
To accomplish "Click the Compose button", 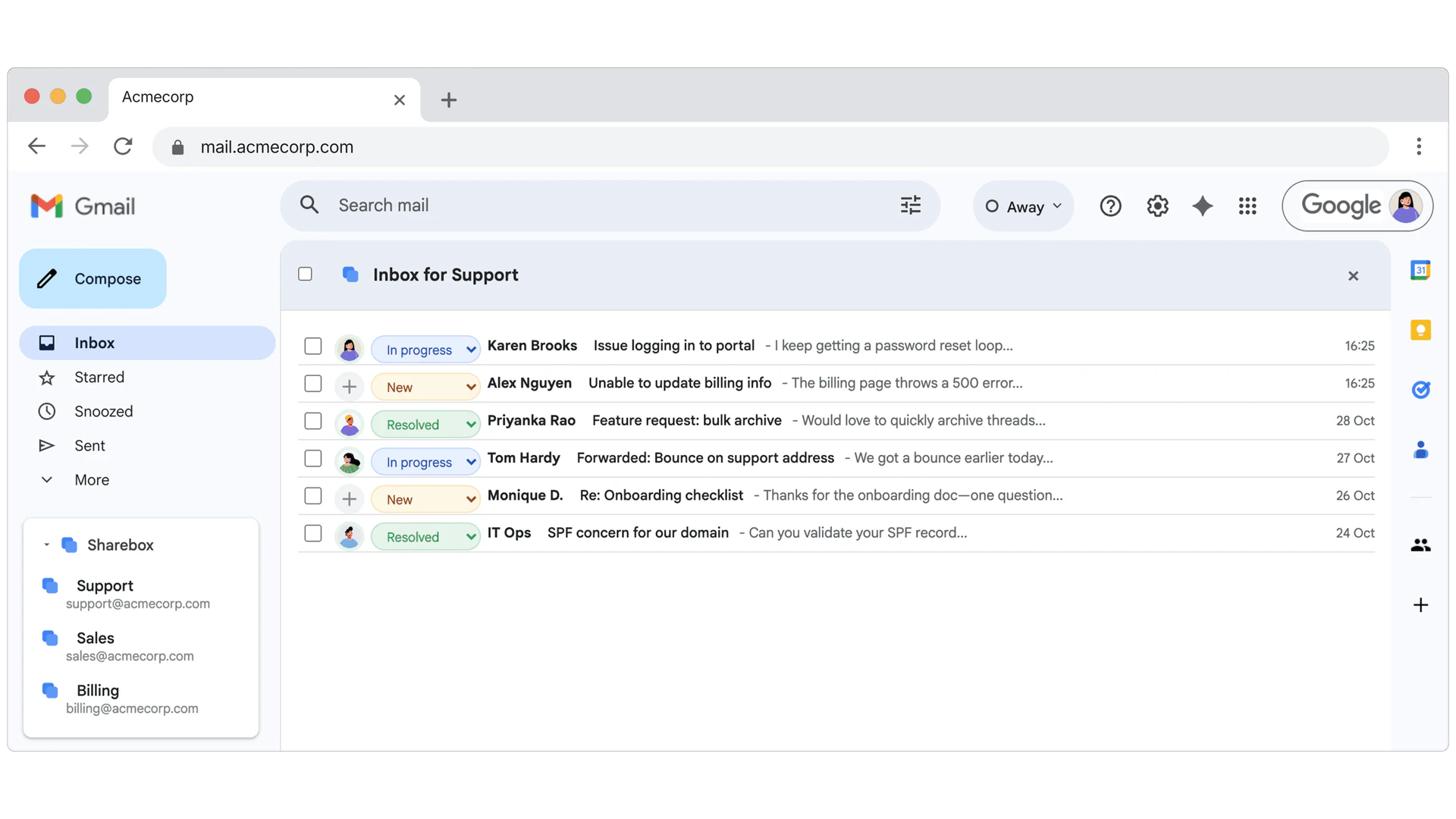I will point(93,279).
